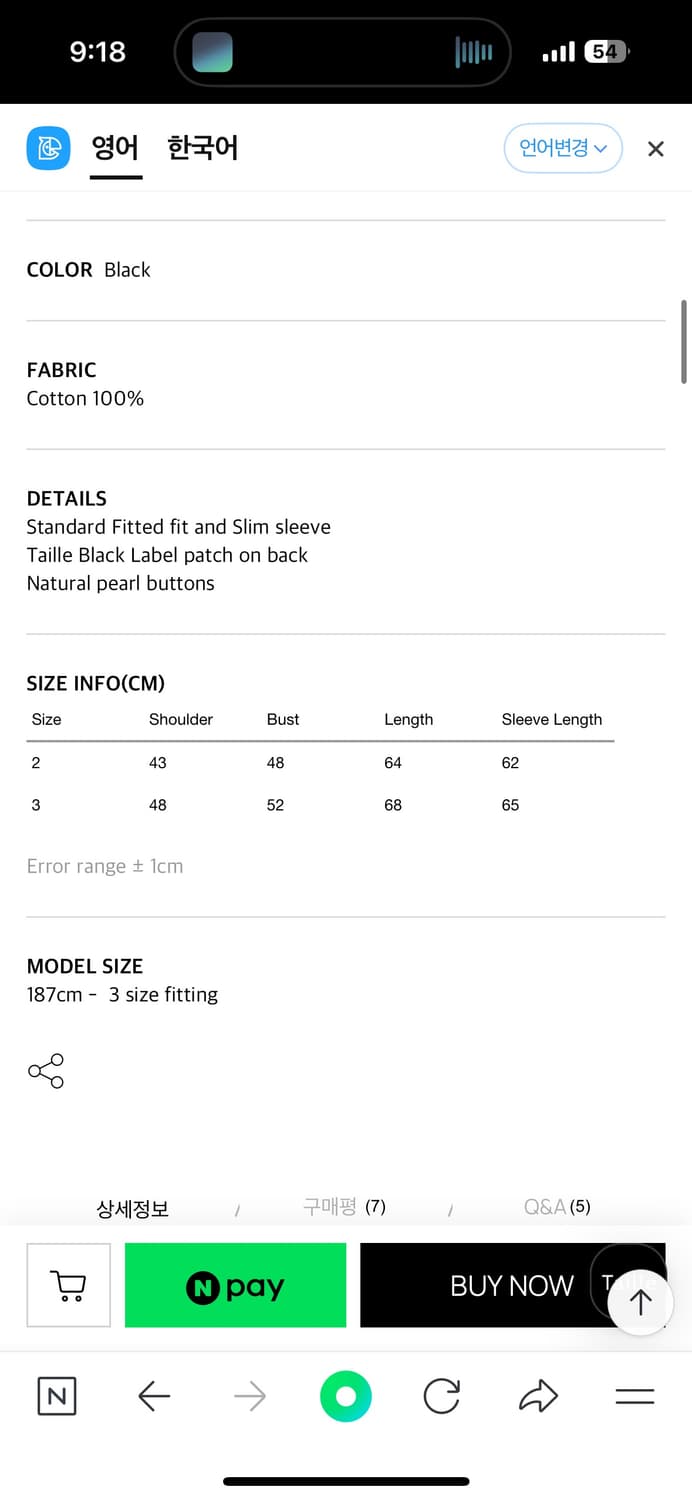Screen dimensions: 692x1500
Task: Tap the share icon below model size
Action: (x=46, y=1071)
